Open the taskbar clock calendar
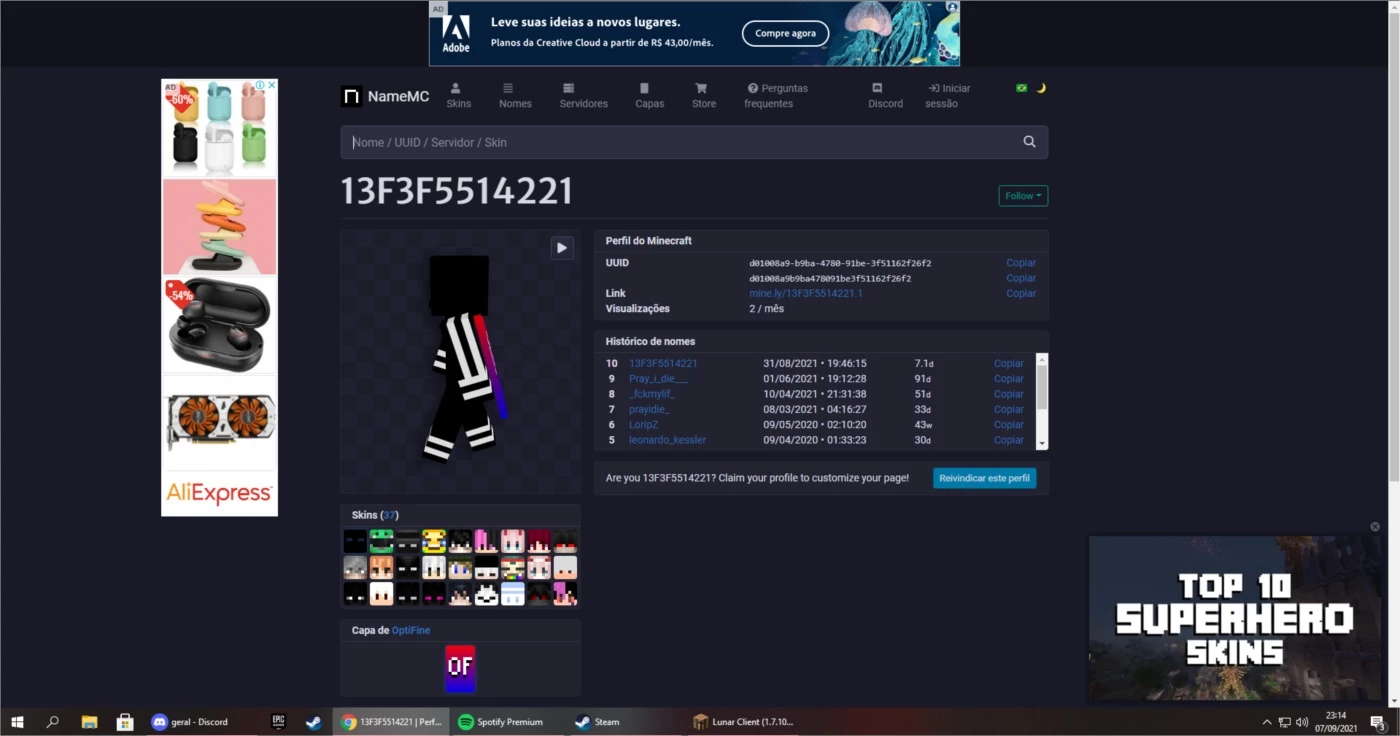The width and height of the screenshot is (1400, 736). click(x=1336, y=722)
